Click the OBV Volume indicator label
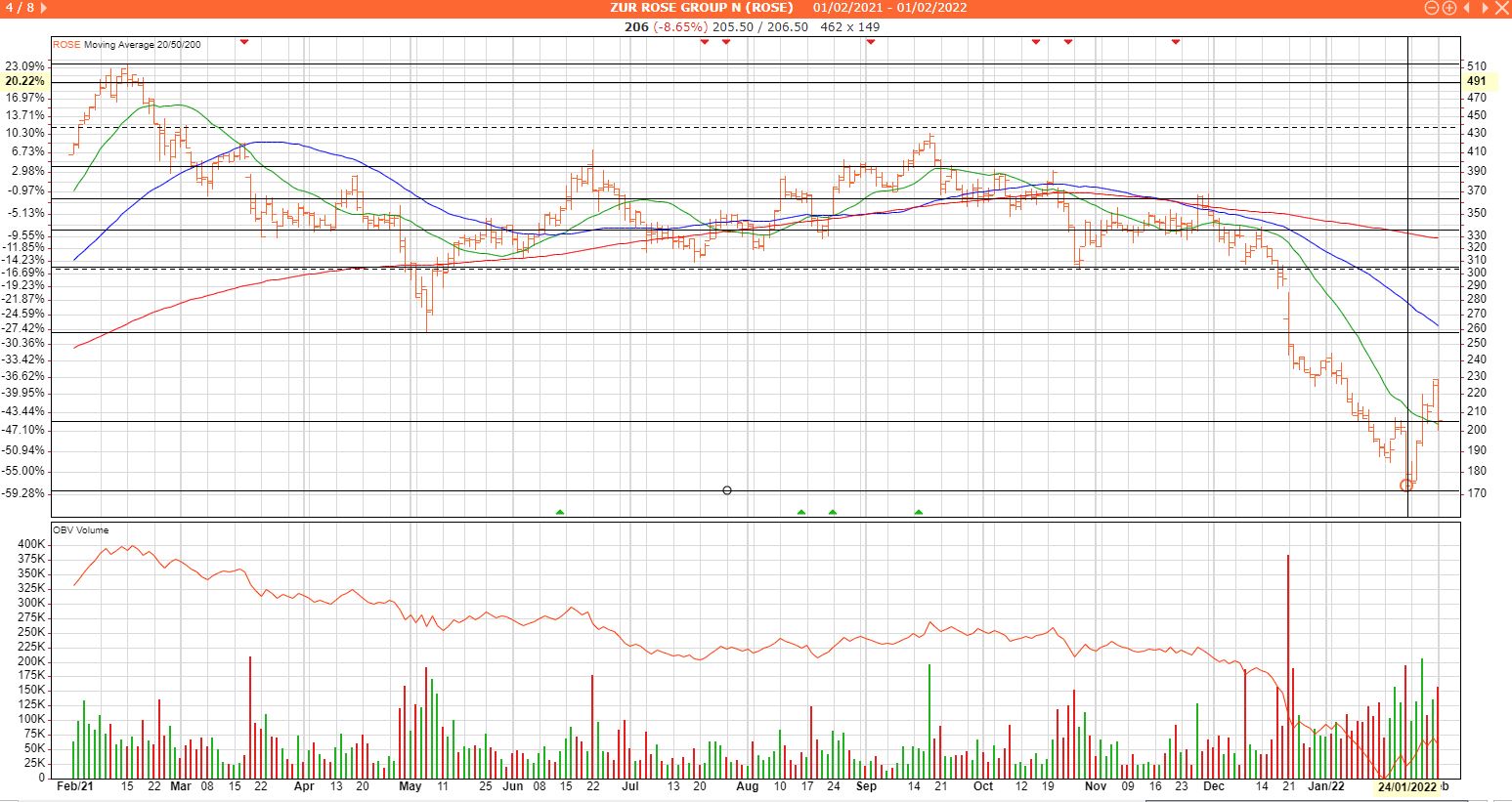 (80, 529)
